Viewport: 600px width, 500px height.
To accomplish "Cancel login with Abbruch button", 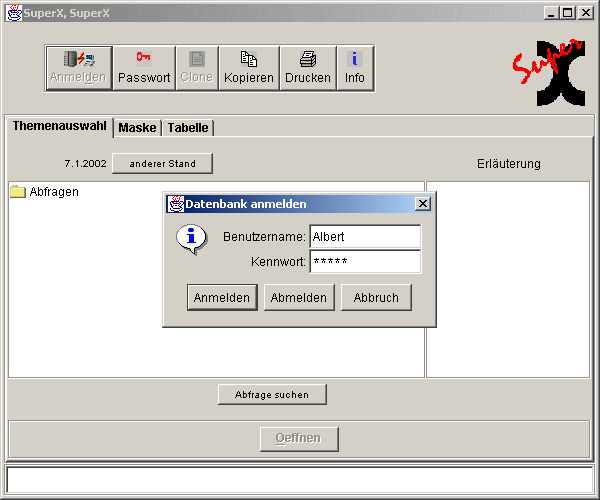I will [x=376, y=297].
